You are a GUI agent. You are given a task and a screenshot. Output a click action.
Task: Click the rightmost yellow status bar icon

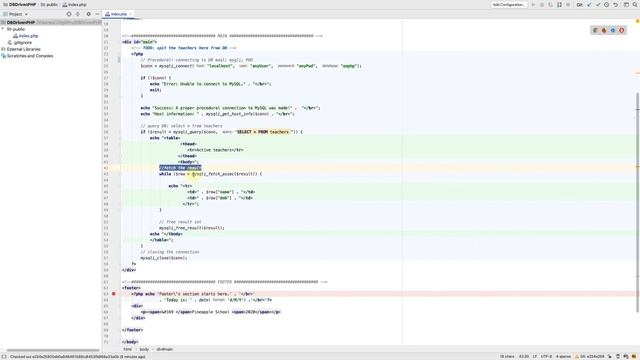[x=635, y=357]
